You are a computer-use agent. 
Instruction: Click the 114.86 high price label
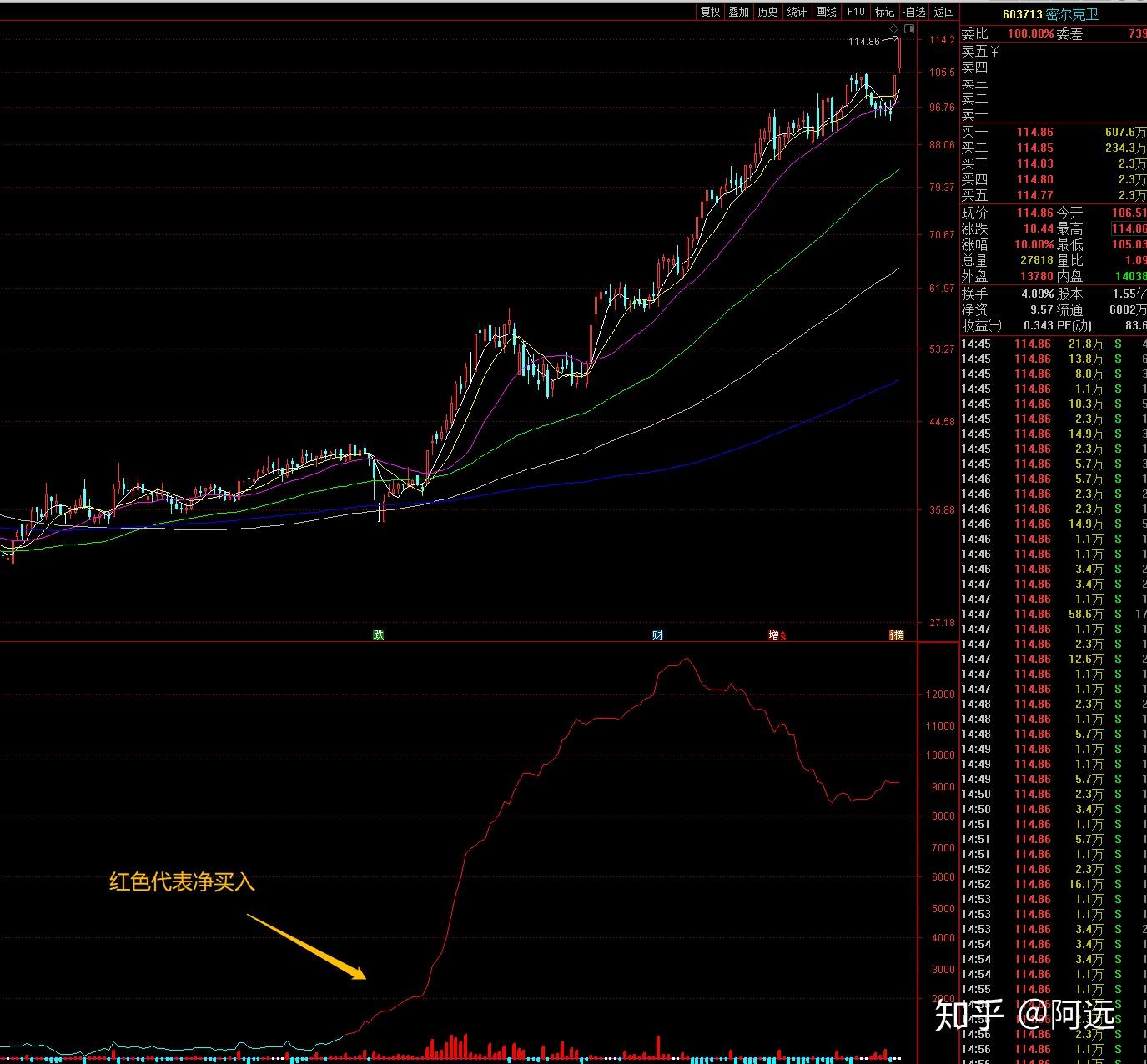tap(864, 41)
